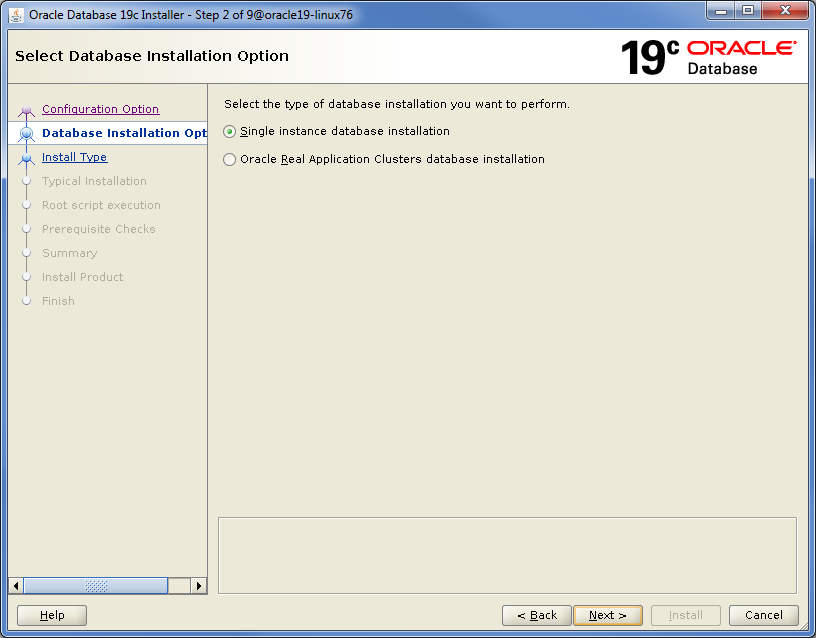Click the horizontal scrollbar thumb in sidebar
816x638 pixels.
click(95, 586)
